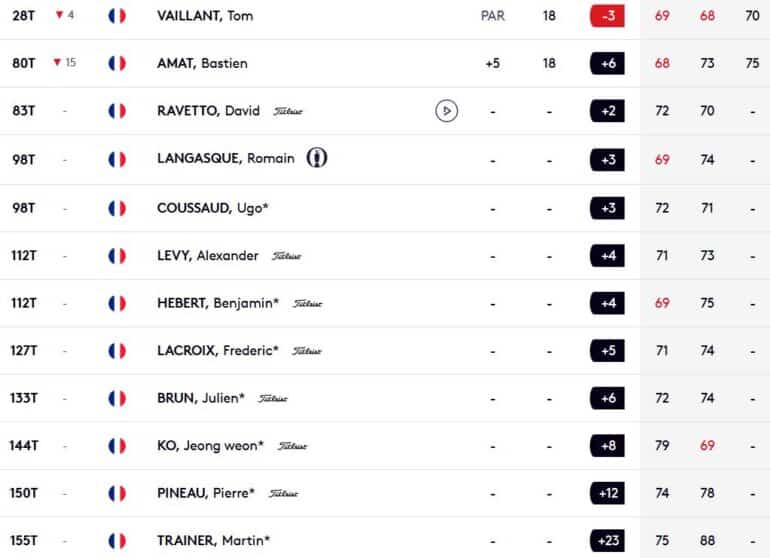Click Amat's down 15 position change indicator

pos(64,62)
